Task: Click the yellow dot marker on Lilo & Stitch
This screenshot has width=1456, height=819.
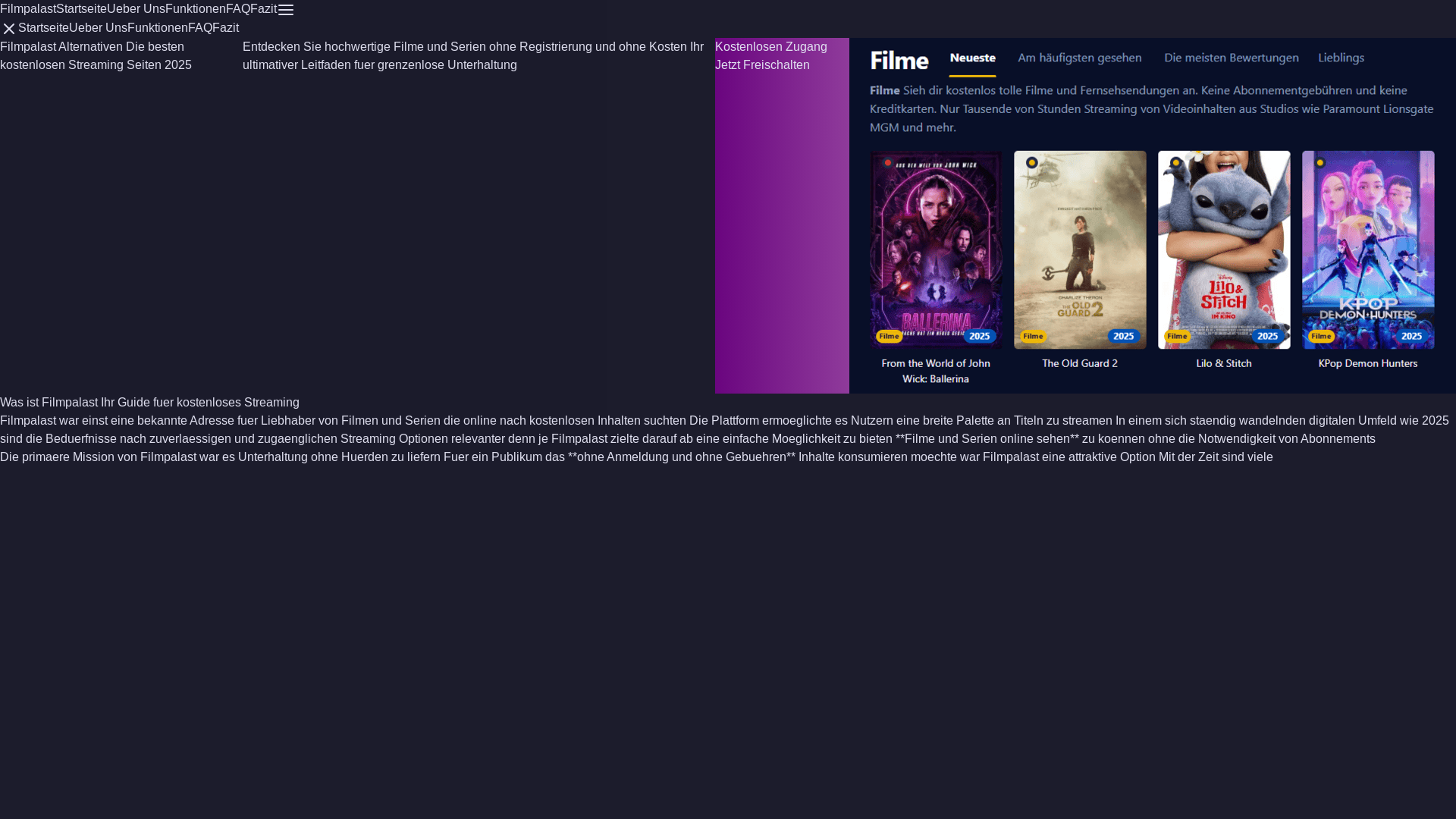Action: click(x=1176, y=163)
